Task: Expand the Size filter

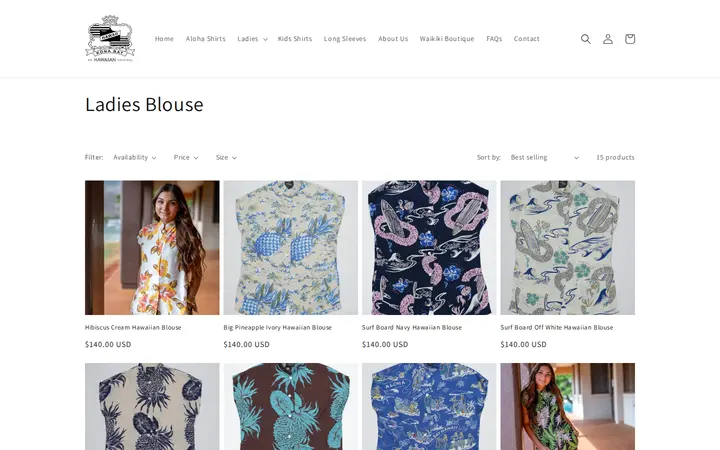Action: 226,158
